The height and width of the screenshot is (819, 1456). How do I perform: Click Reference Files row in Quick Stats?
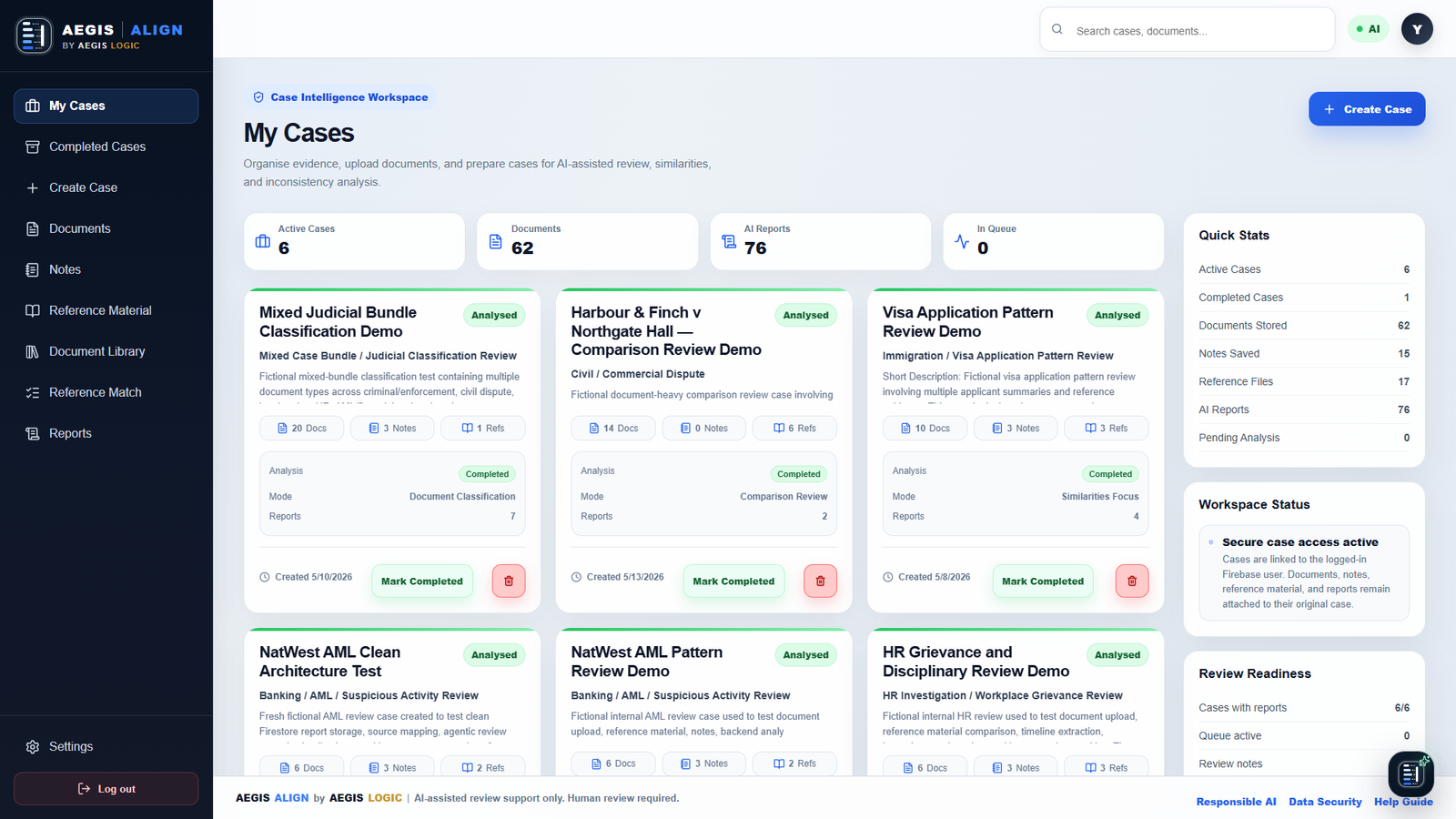point(1304,381)
